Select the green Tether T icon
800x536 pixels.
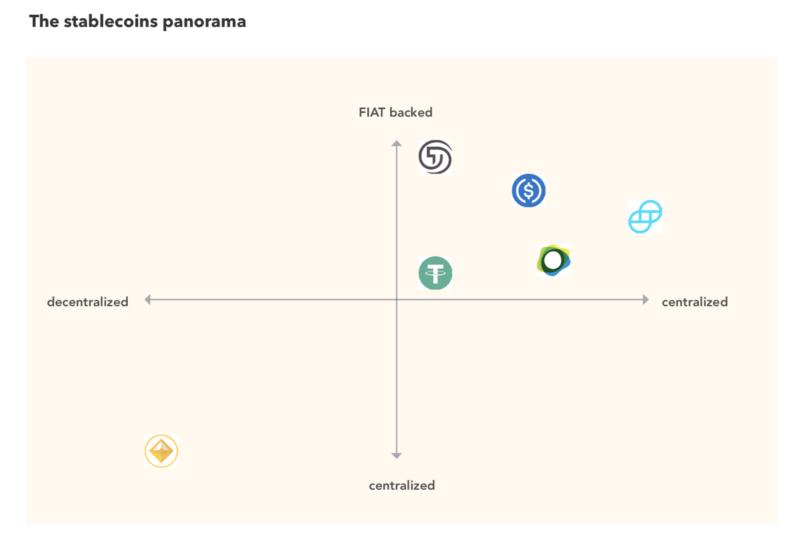tap(435, 272)
